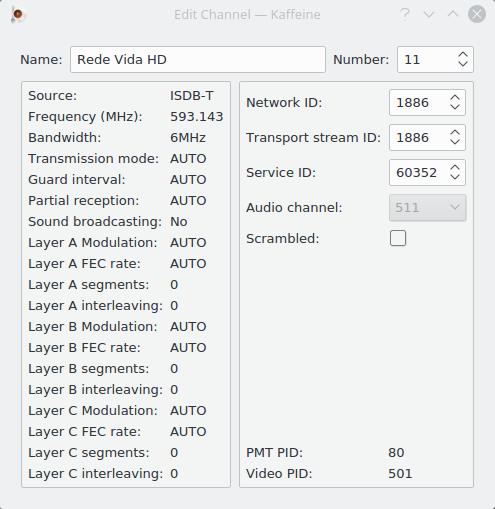
Task: Click the Transport stream ID value field
Action: [419, 137]
